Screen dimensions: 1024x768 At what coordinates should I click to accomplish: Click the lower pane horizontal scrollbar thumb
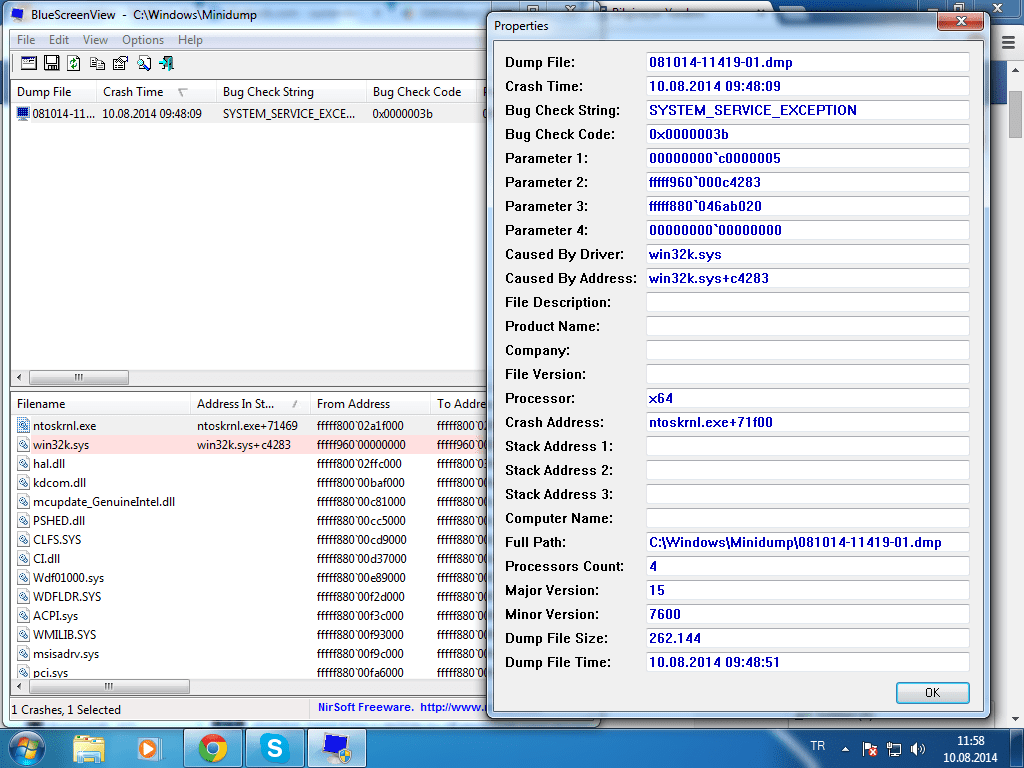pyautogui.click(x=109, y=686)
